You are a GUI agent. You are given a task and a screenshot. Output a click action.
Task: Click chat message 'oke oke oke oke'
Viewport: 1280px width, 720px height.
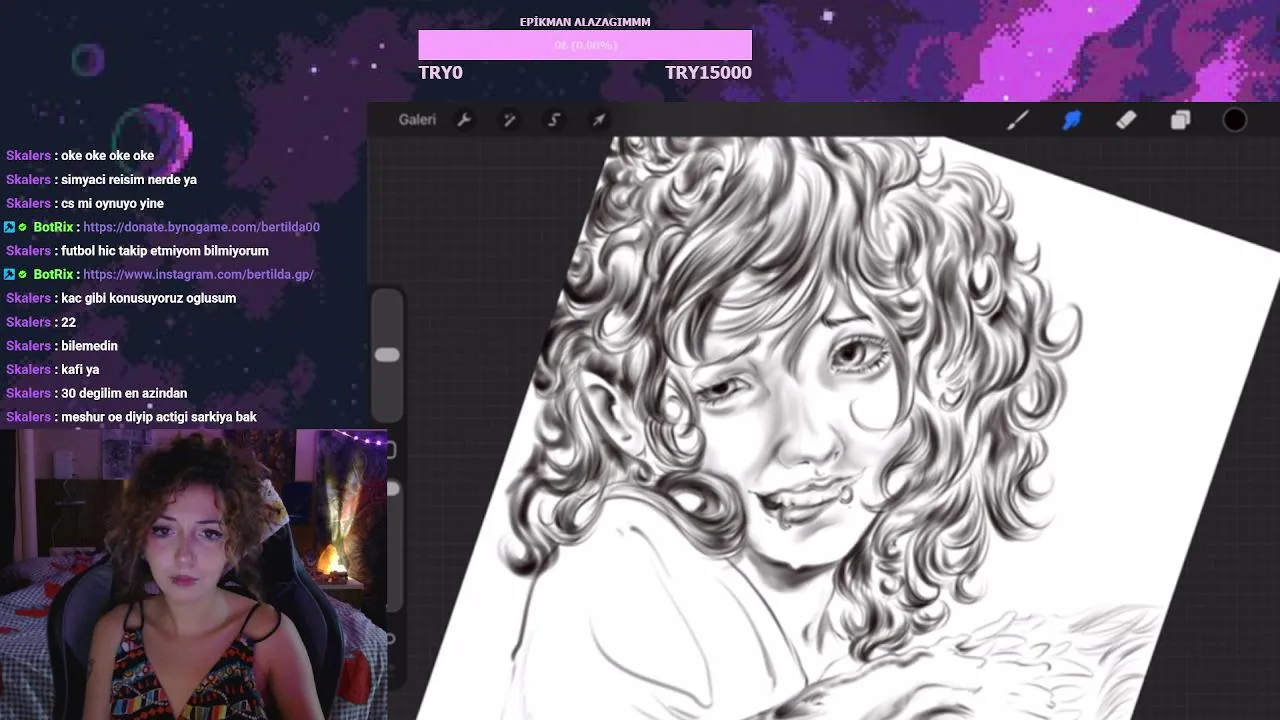[108, 156]
